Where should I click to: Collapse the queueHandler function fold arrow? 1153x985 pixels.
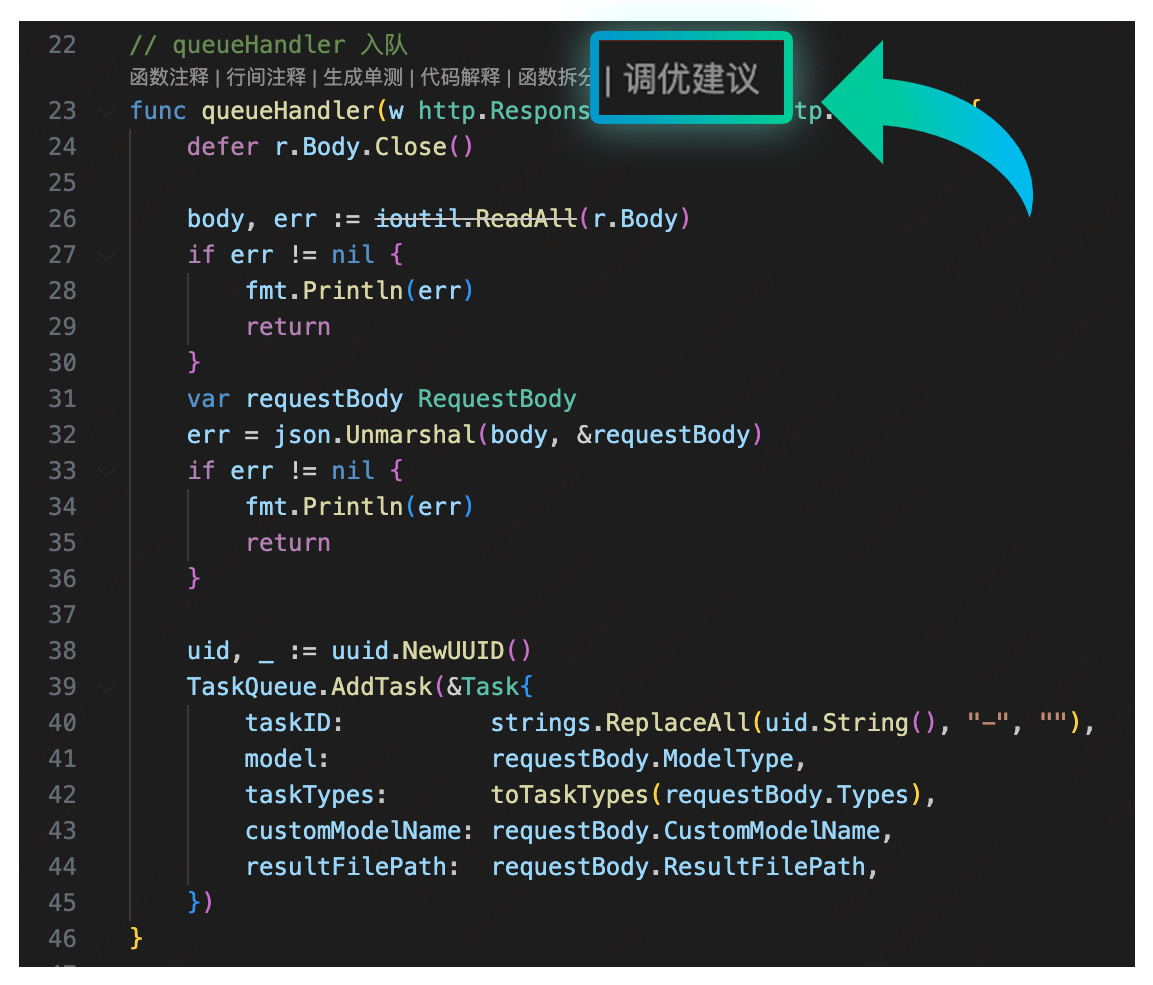pos(106,111)
